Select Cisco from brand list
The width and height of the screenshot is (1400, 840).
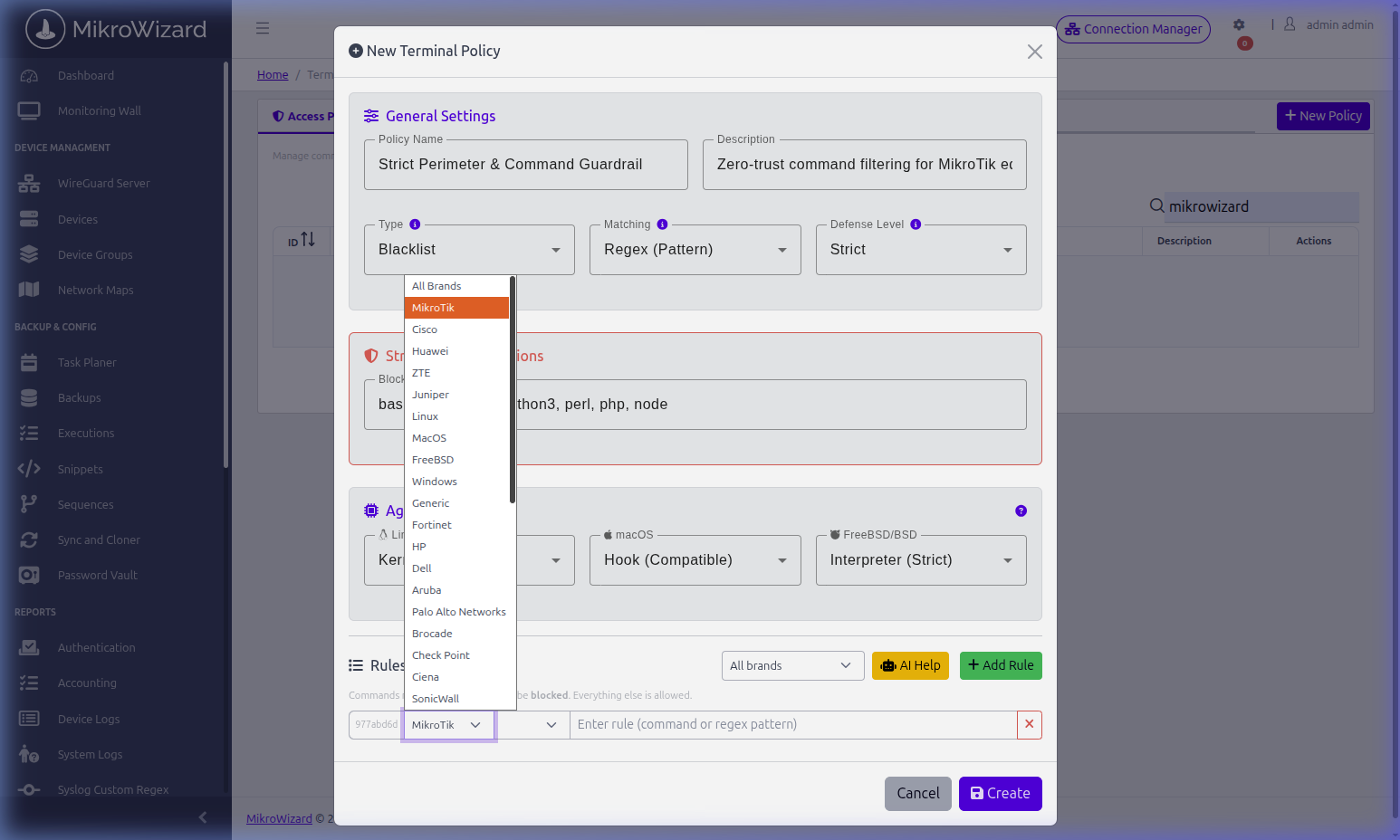point(456,329)
